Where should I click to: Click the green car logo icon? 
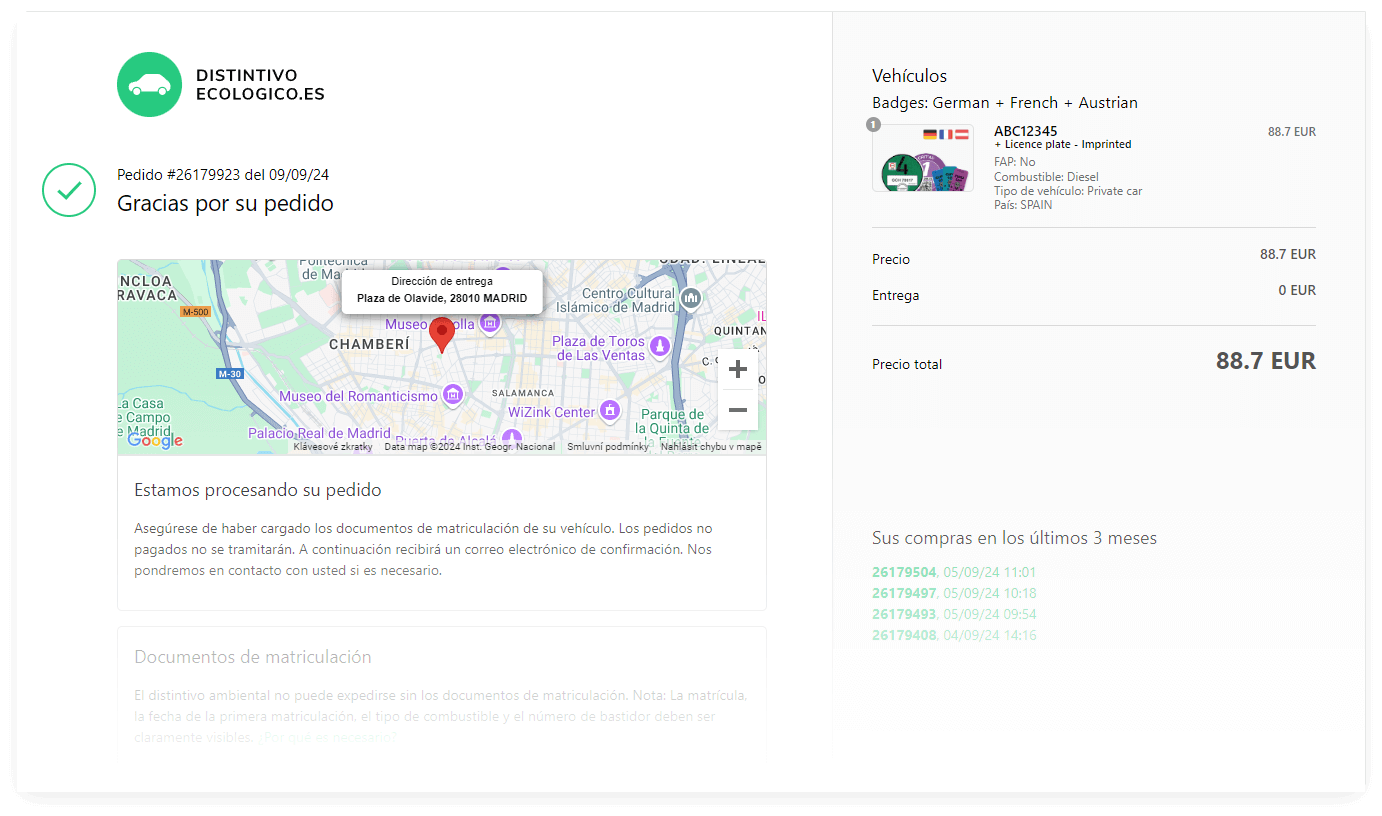point(149,85)
